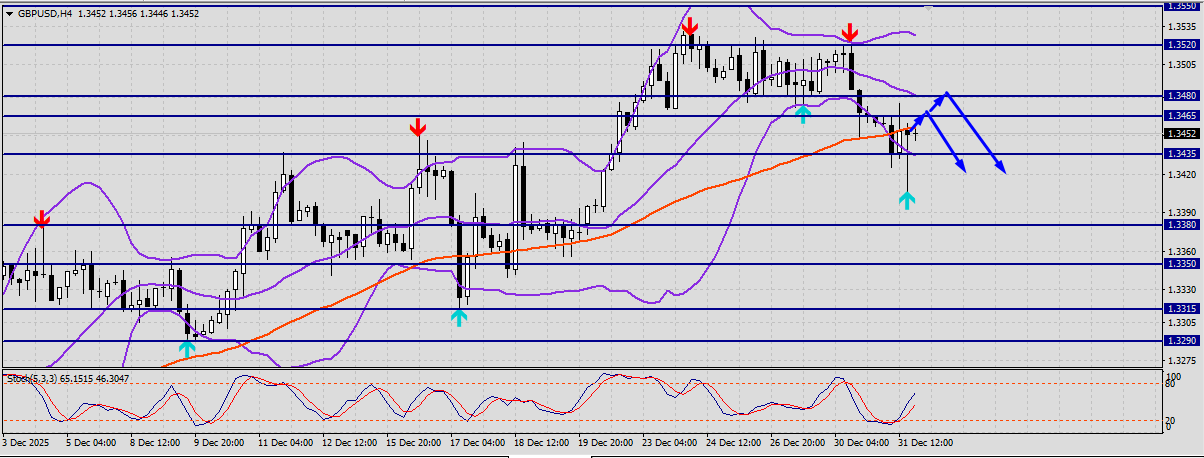Select the red down arrow above 23 Dec peak

(690, 26)
